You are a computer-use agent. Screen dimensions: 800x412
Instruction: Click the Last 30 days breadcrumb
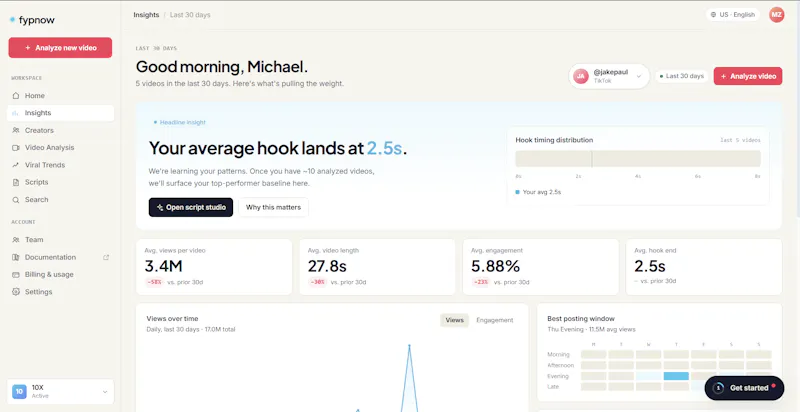coord(190,15)
